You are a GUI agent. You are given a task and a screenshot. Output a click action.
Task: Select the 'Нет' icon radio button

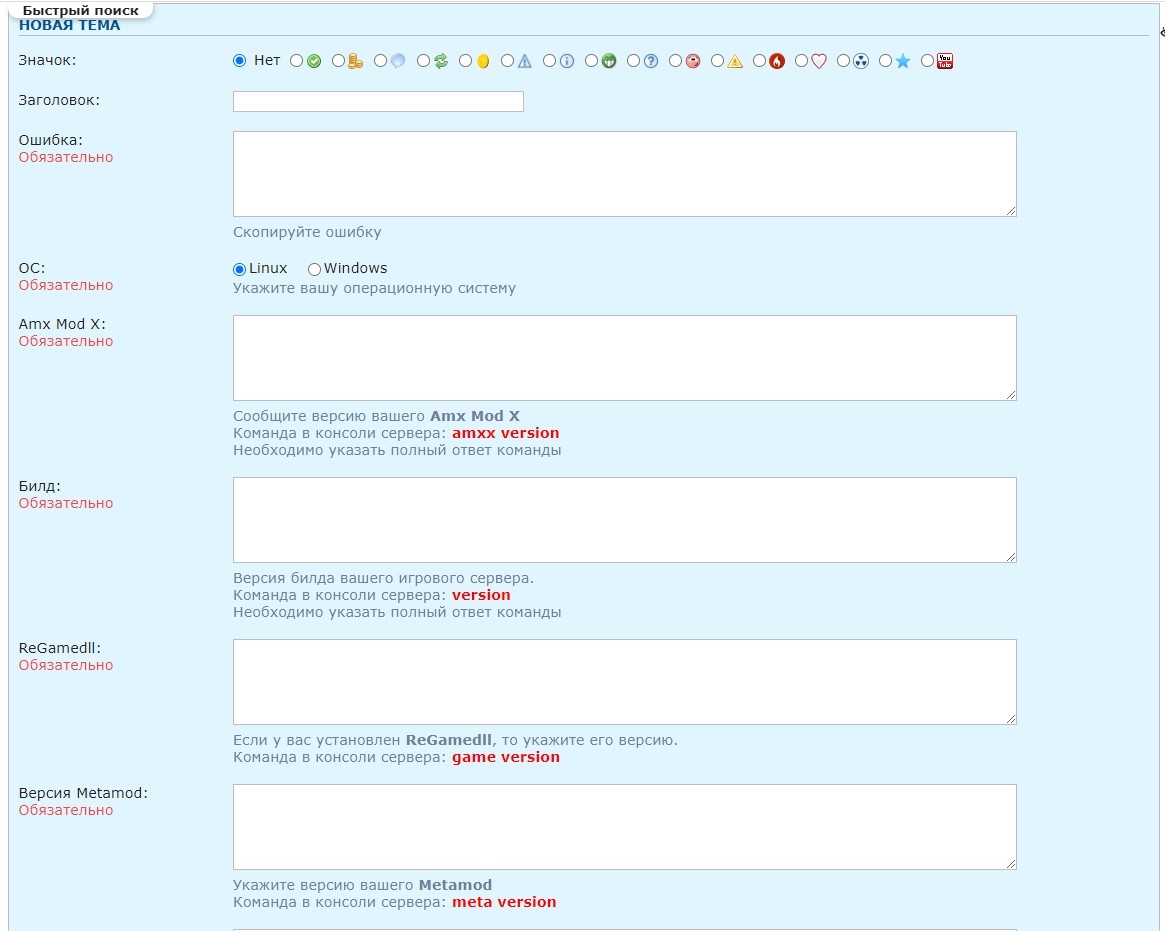(239, 61)
